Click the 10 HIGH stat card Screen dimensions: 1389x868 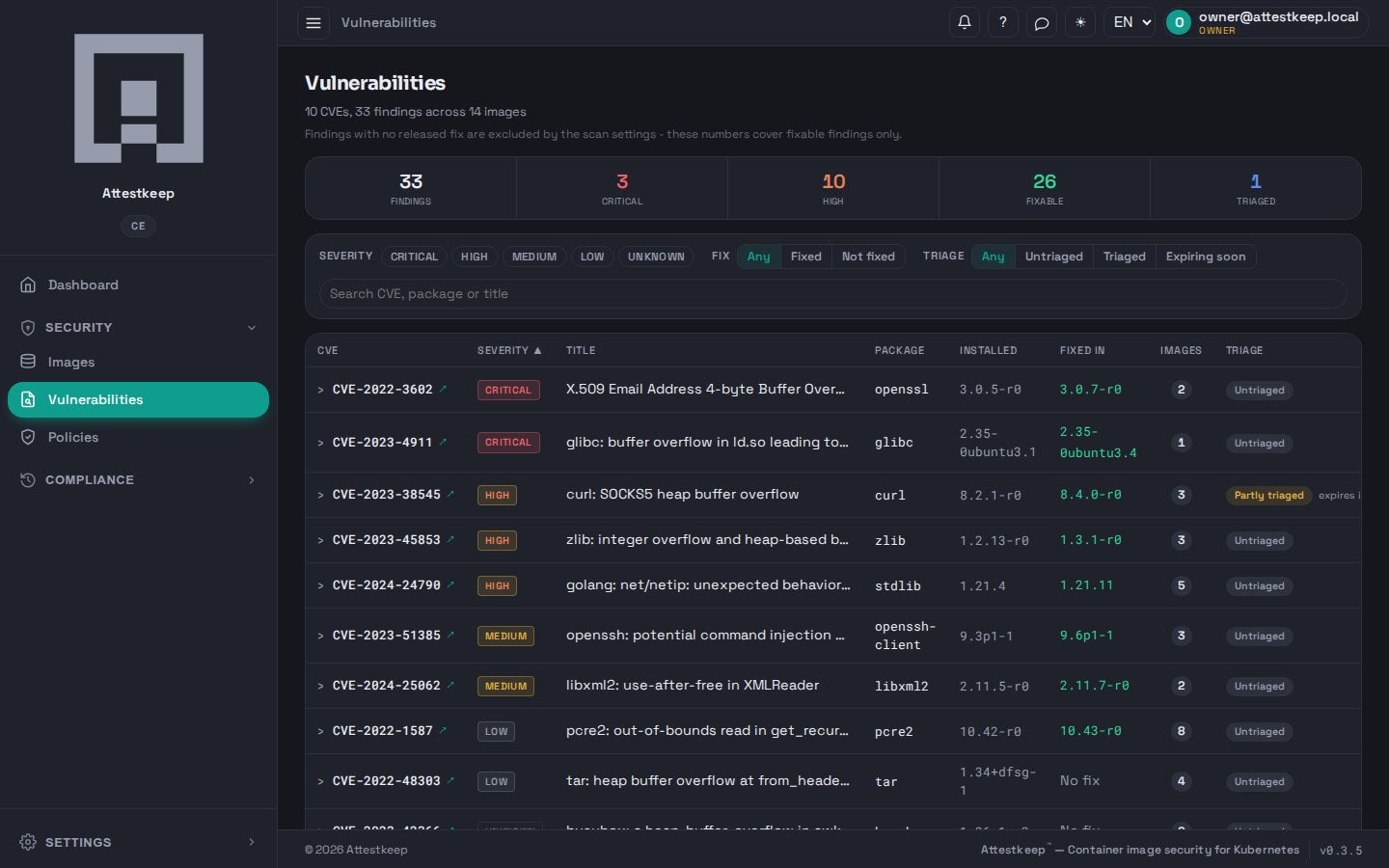pos(833,188)
